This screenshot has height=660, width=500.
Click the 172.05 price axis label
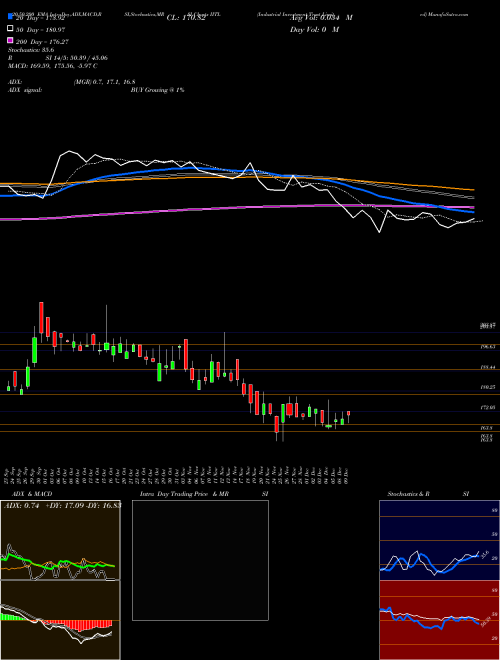click(487, 407)
